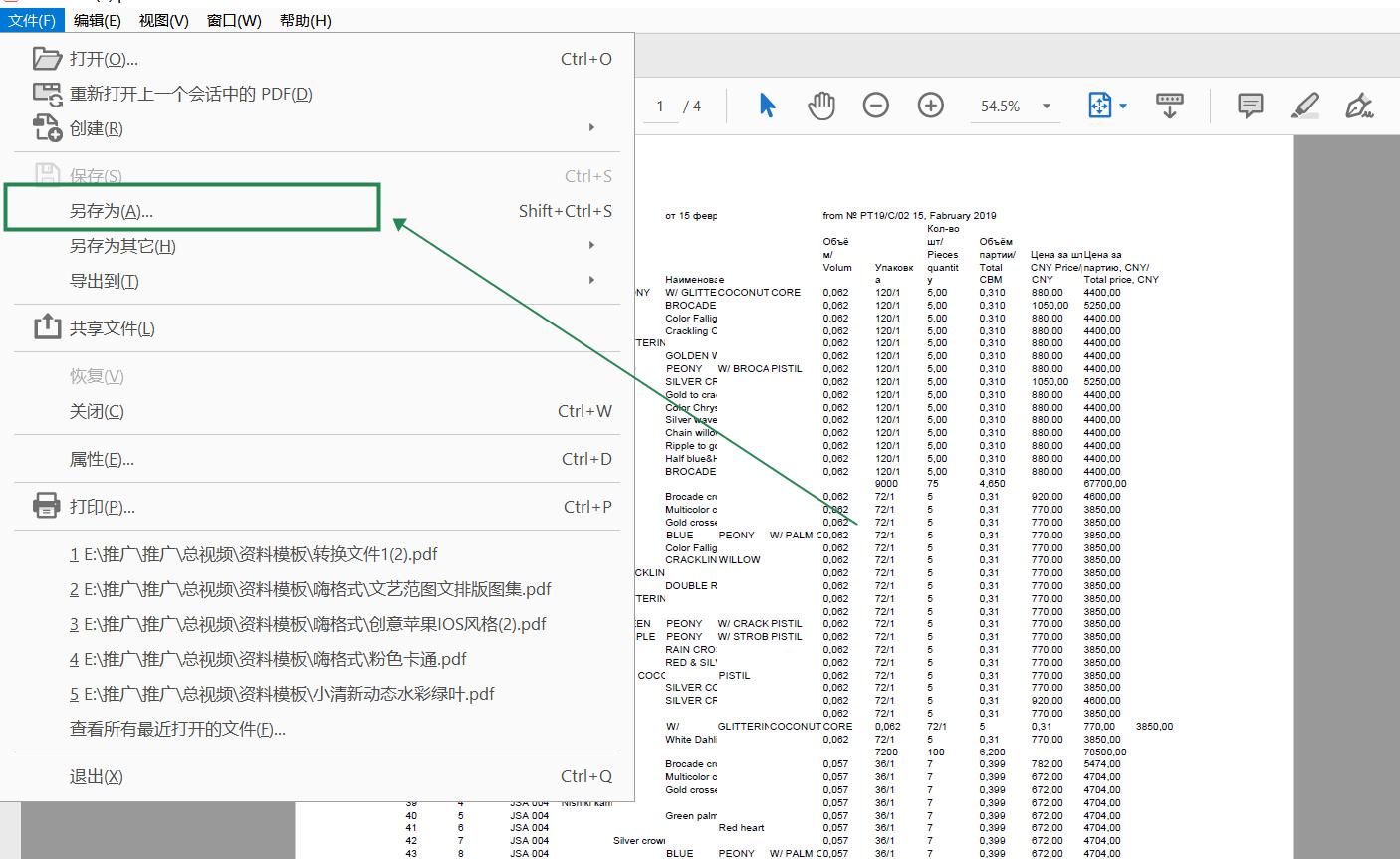Activate the selection arrow tool
Screen dimensions: 1400x859
767,105
